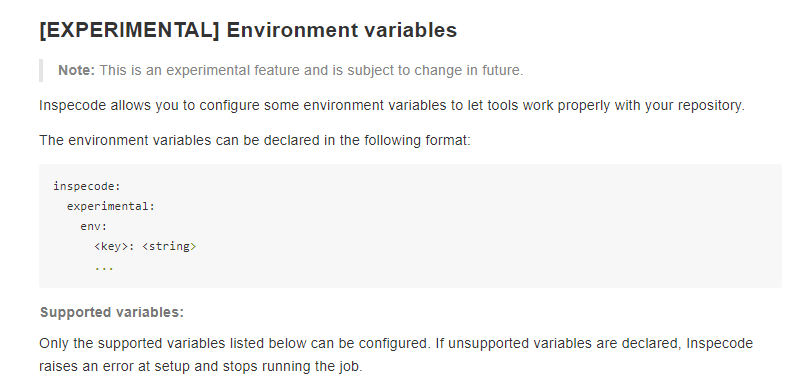Click the env key in code
794x386 pixels.
pos(94,226)
